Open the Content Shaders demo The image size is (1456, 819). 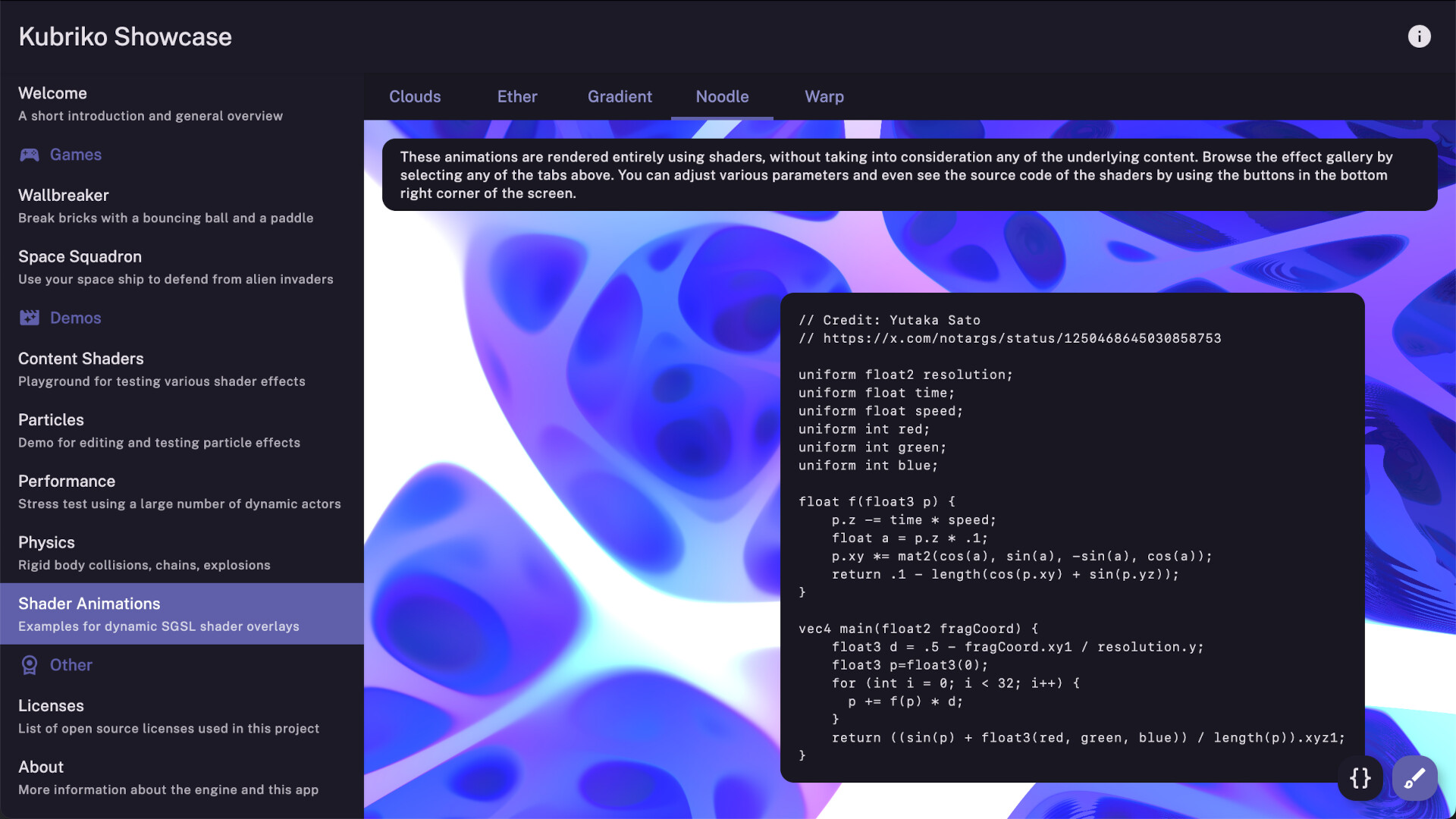(x=182, y=369)
